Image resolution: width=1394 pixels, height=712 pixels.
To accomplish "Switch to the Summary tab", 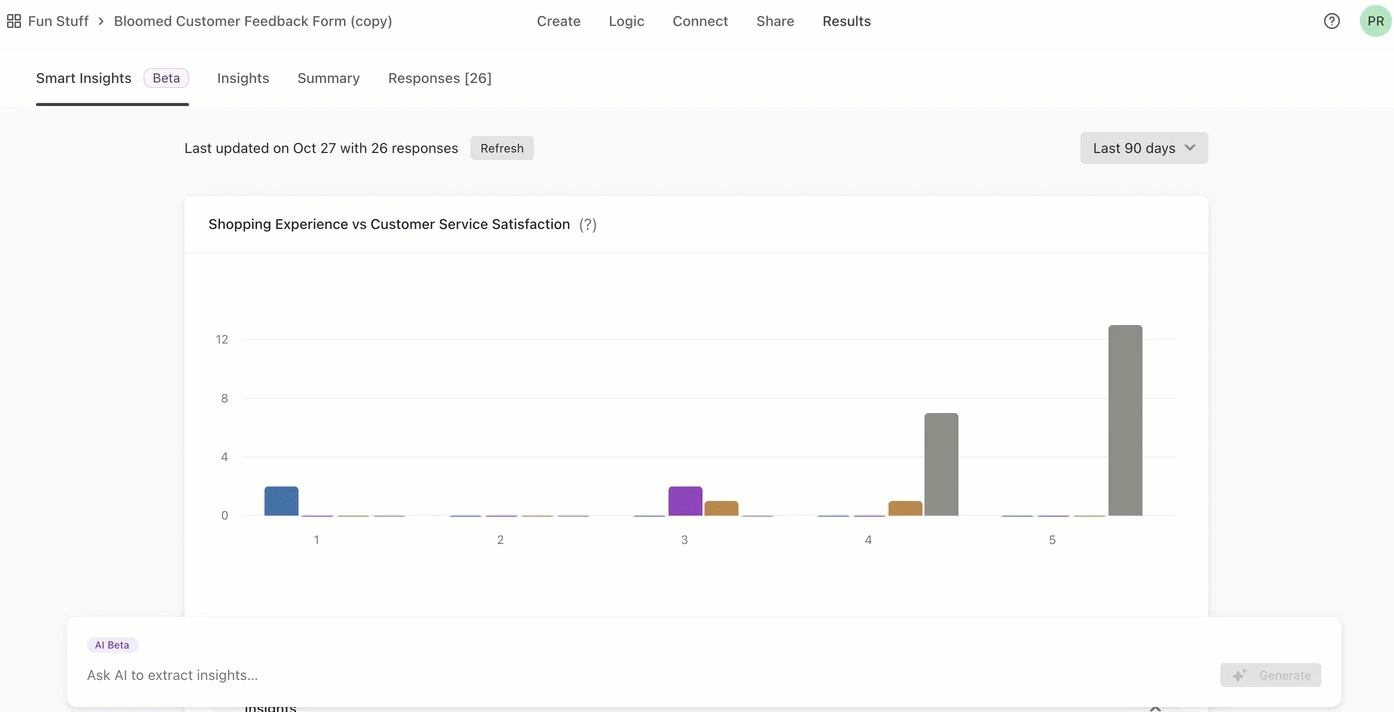I will click(x=328, y=78).
